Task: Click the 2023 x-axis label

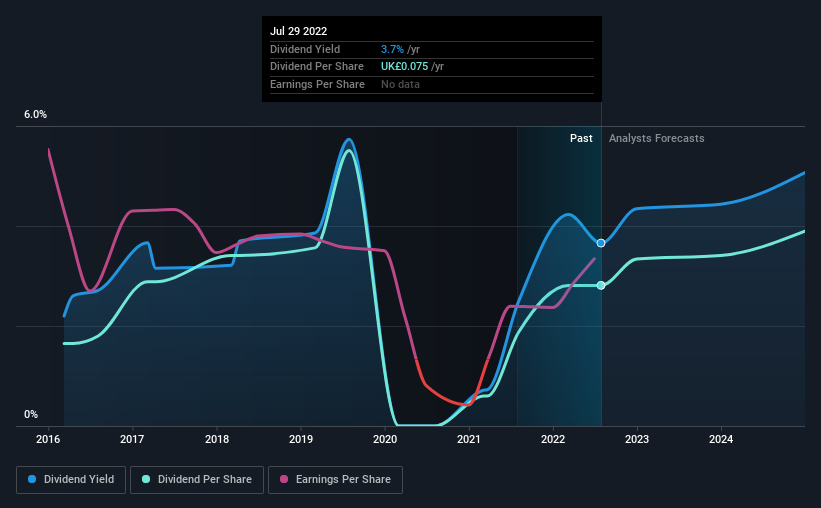Action: pyautogui.click(x=637, y=439)
